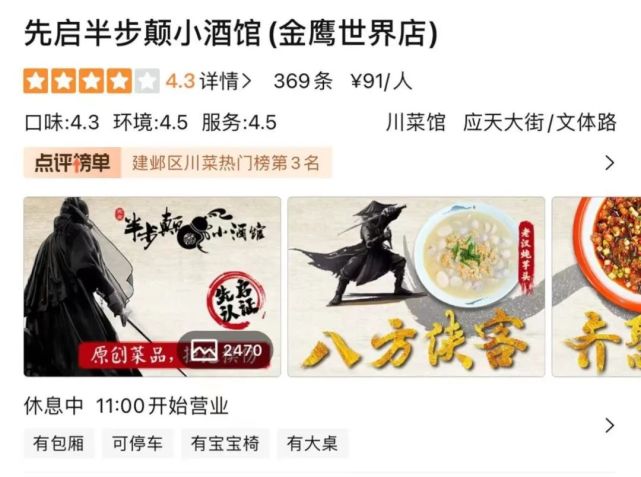
Task: Select the 有宝宝椅 tag
Action: coord(225,443)
